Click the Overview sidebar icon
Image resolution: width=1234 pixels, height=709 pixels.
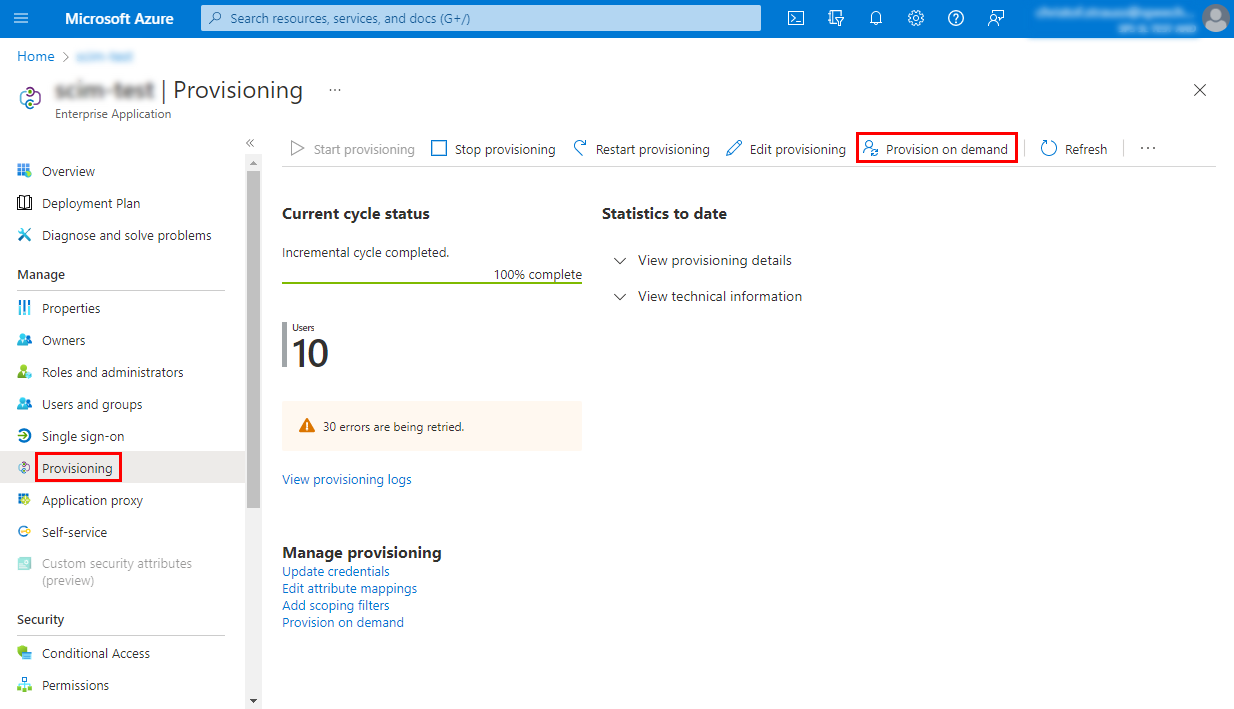pos(25,171)
